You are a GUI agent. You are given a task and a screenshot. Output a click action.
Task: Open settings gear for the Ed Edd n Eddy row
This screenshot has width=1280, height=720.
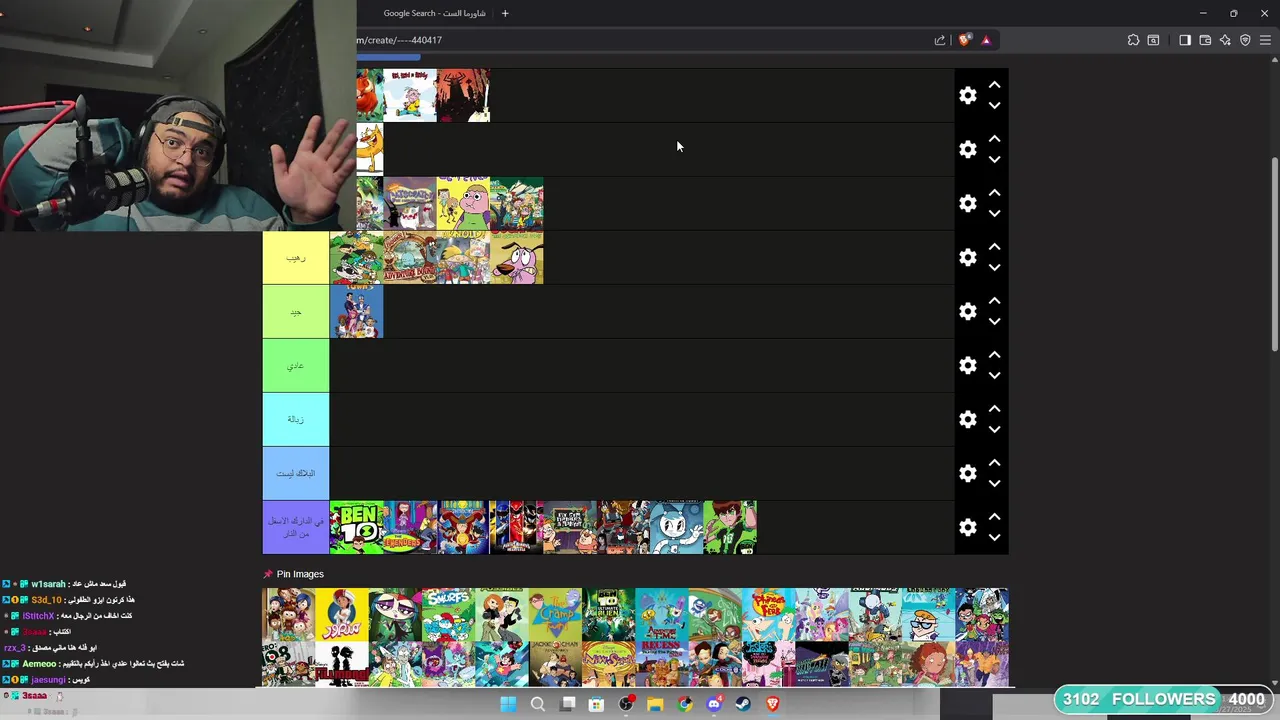point(967,95)
